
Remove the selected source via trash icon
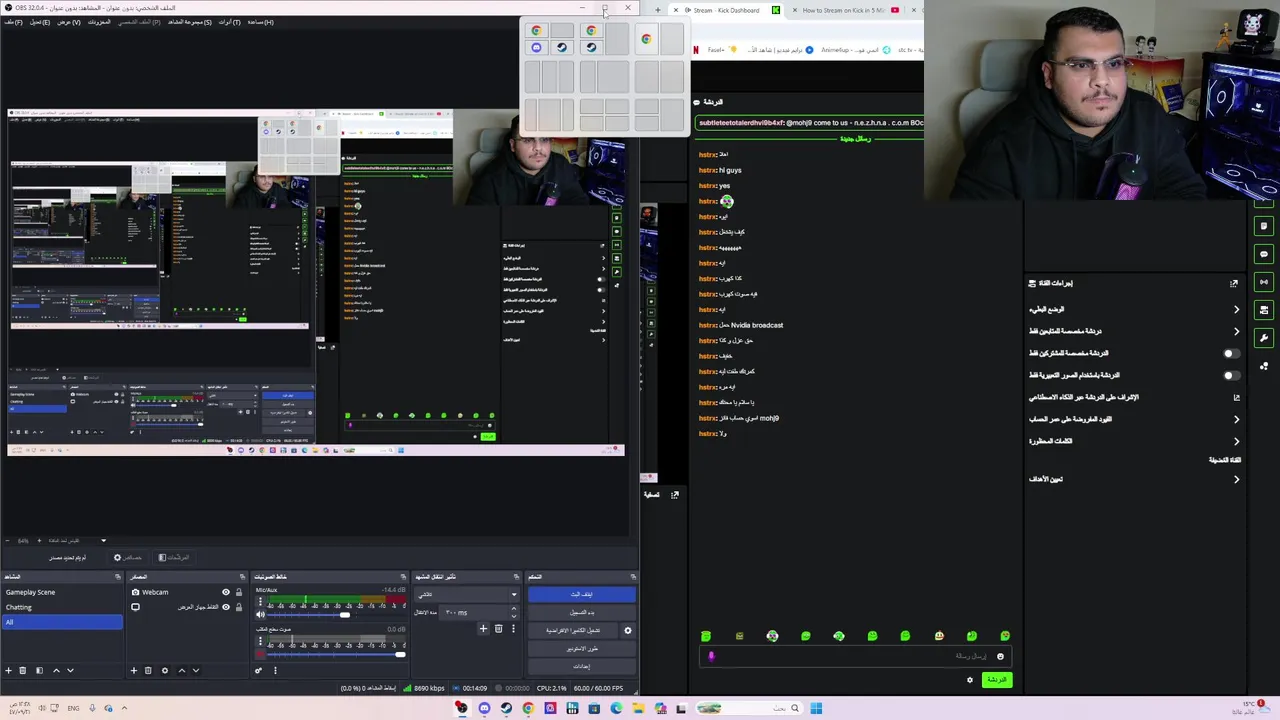point(148,670)
